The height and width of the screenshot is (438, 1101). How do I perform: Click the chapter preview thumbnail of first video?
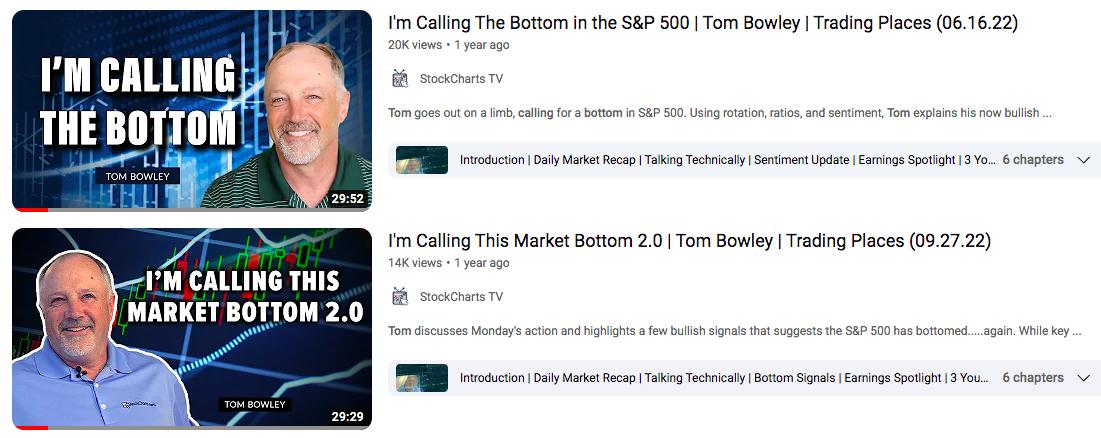421,160
